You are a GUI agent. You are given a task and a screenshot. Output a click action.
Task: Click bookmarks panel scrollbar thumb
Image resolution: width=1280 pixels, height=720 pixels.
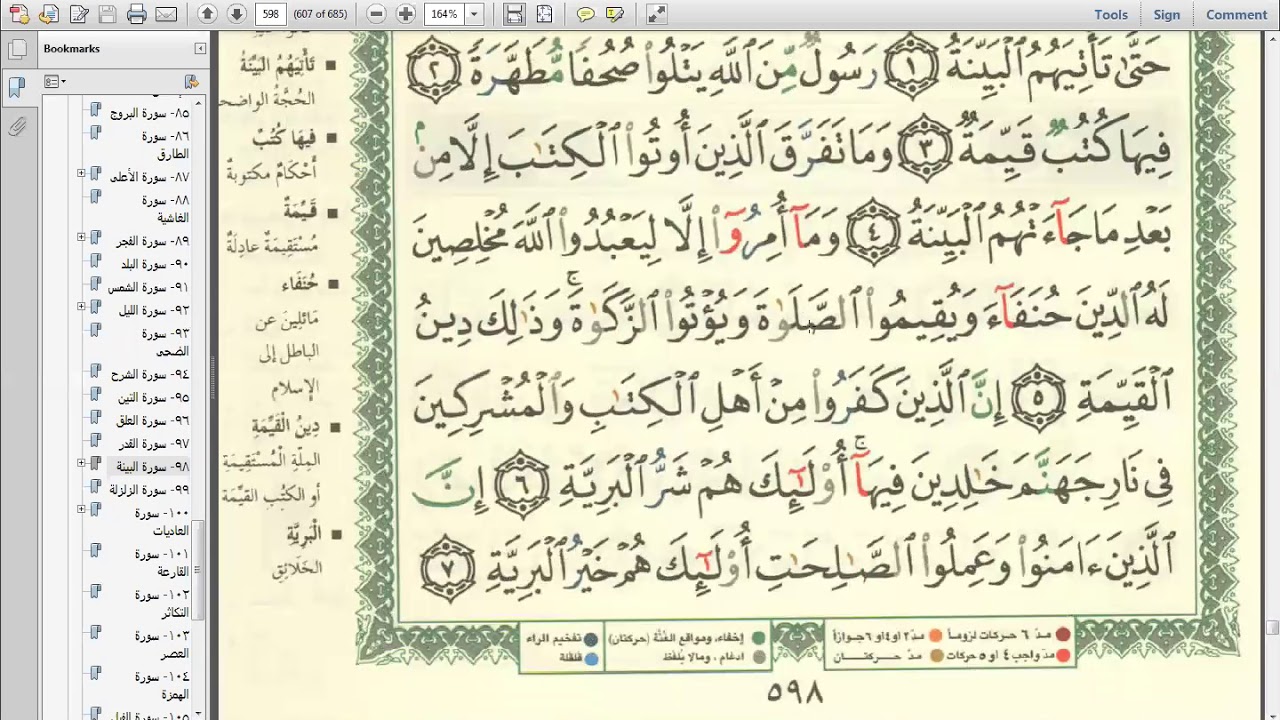(x=197, y=570)
